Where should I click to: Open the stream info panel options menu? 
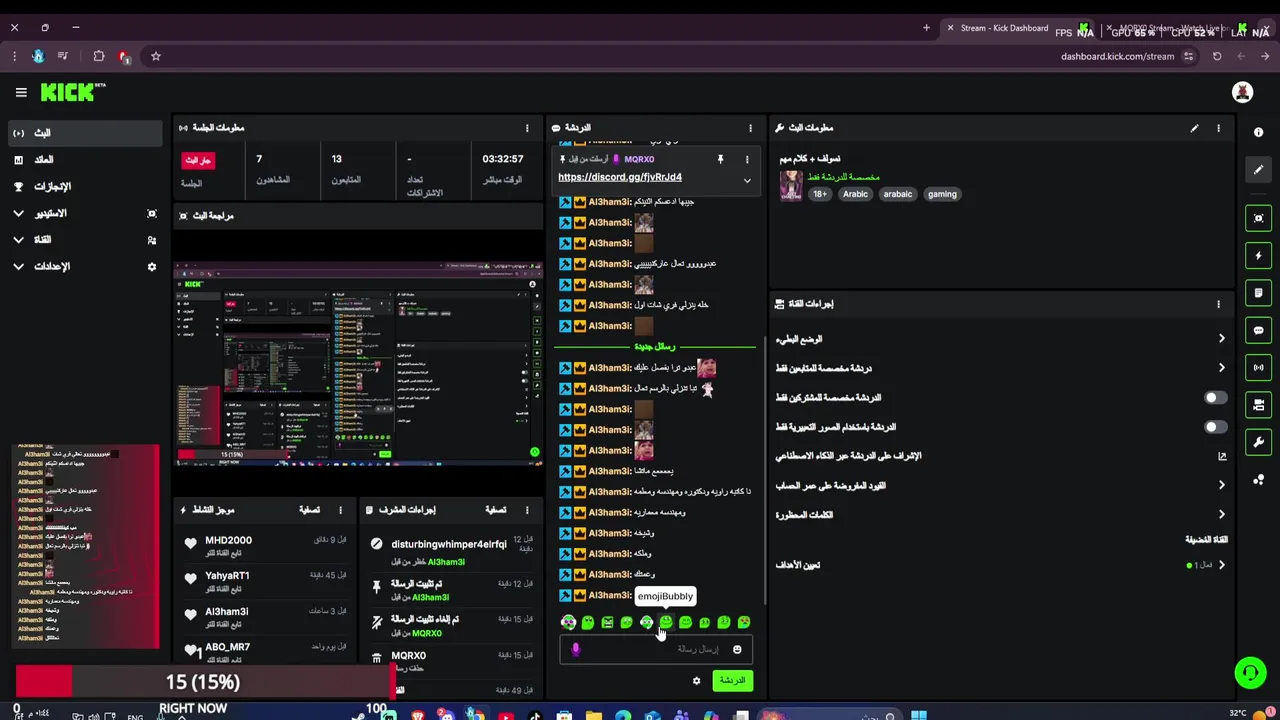pyautogui.click(x=1218, y=128)
